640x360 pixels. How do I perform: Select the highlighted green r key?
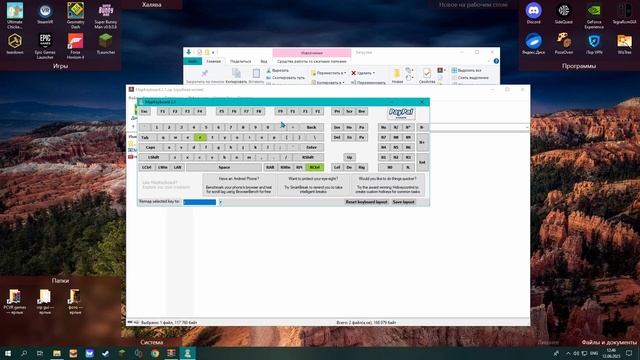tap(200, 138)
